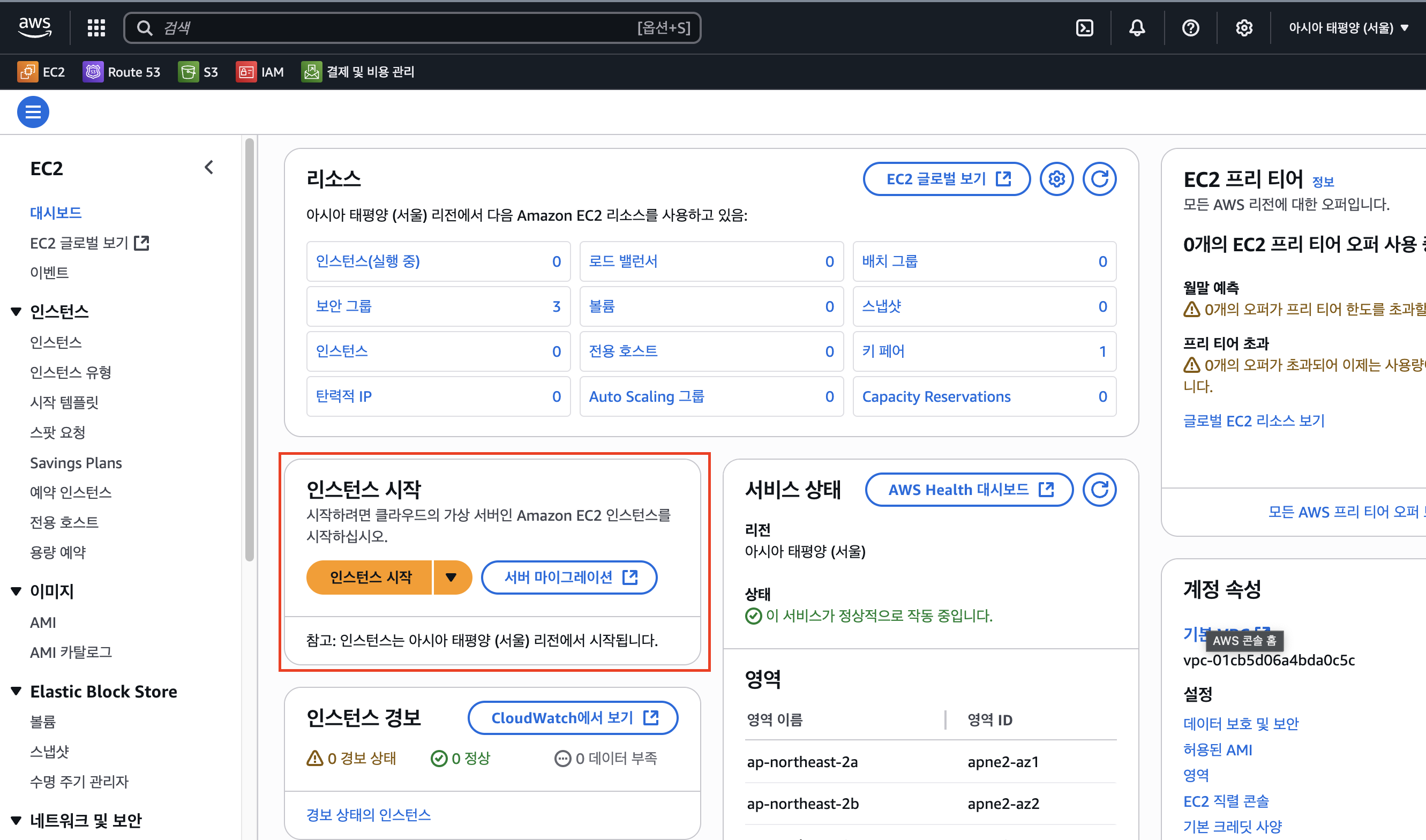Select Savings Plans in the sidebar
The image size is (1426, 840).
click(x=76, y=462)
